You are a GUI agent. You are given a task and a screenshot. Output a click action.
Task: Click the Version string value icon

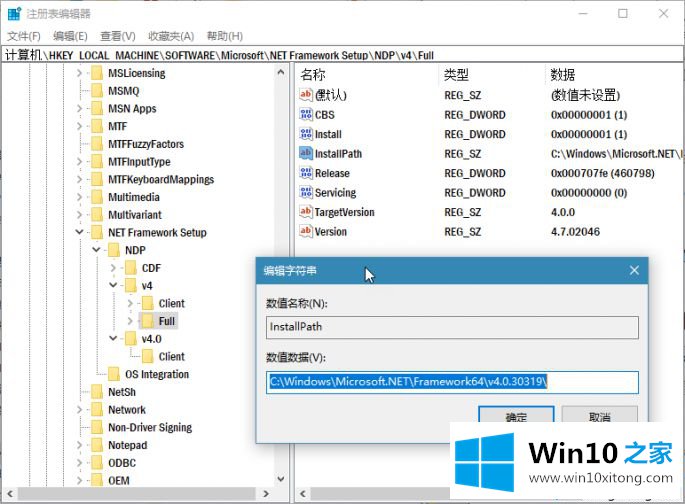pos(306,231)
